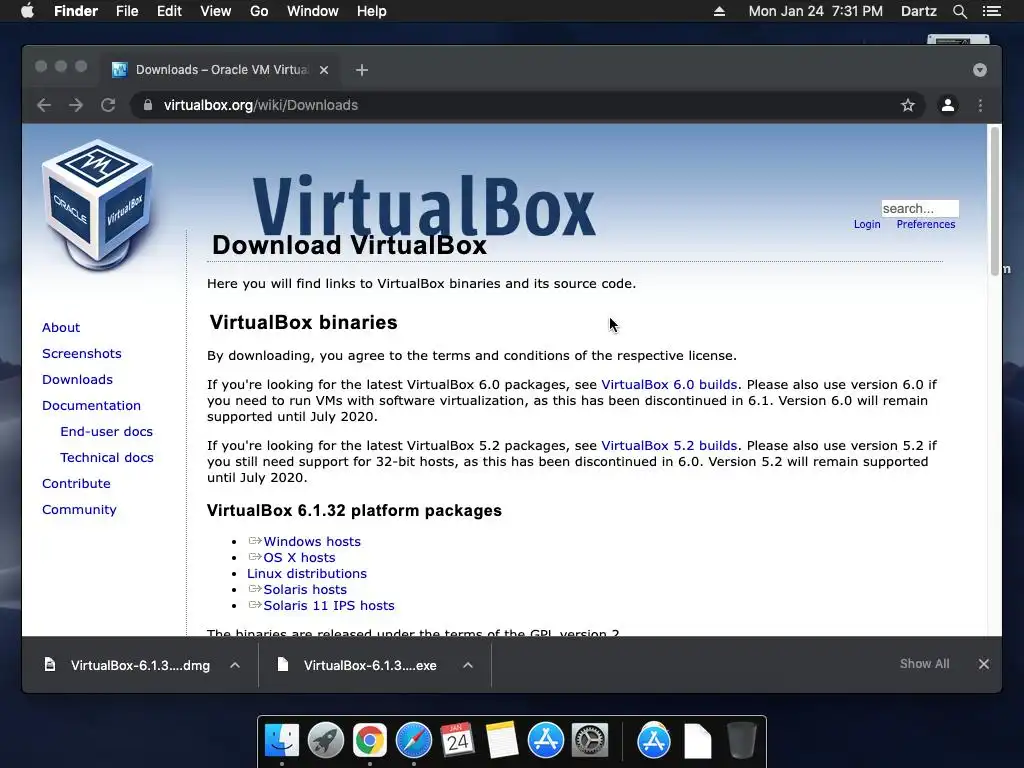Open the Go menu
Image resolution: width=1024 pixels, height=768 pixels.
click(x=259, y=11)
